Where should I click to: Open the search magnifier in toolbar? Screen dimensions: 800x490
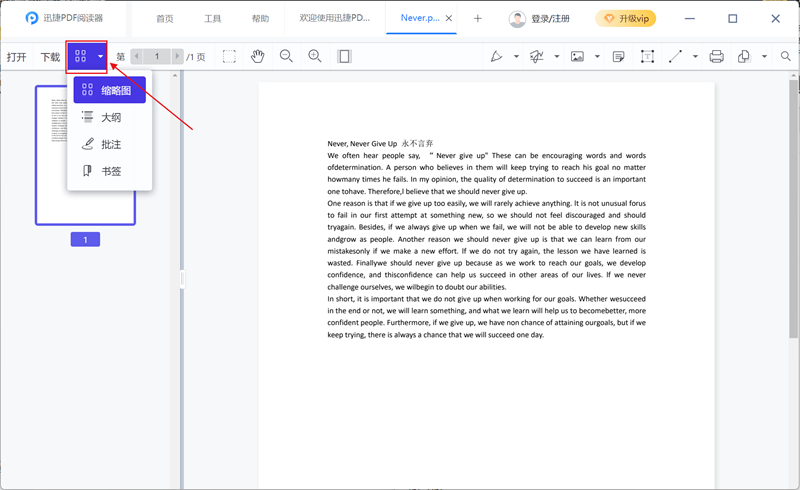[786, 57]
